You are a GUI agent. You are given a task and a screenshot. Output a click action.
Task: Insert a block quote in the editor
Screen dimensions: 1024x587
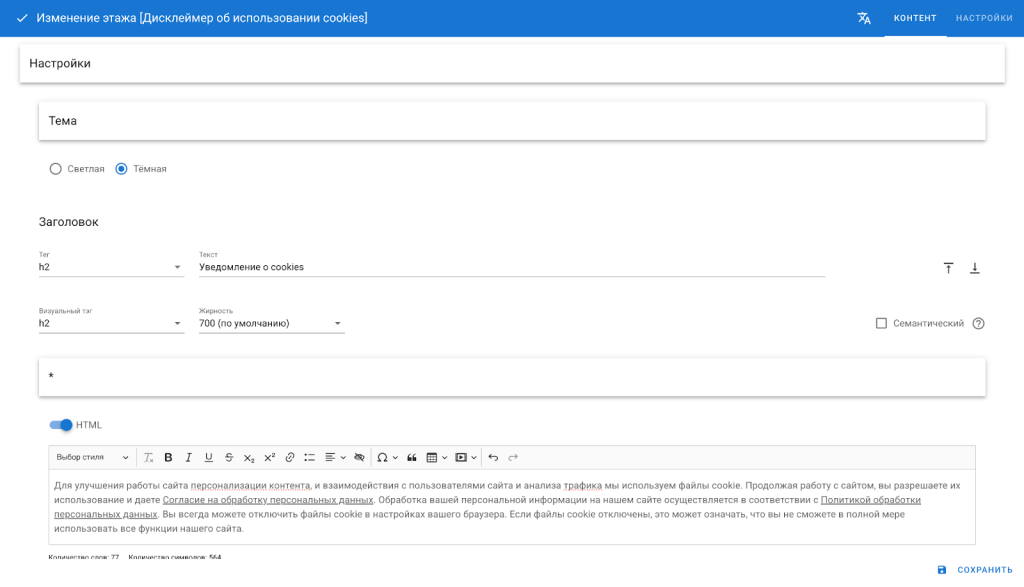coord(411,458)
